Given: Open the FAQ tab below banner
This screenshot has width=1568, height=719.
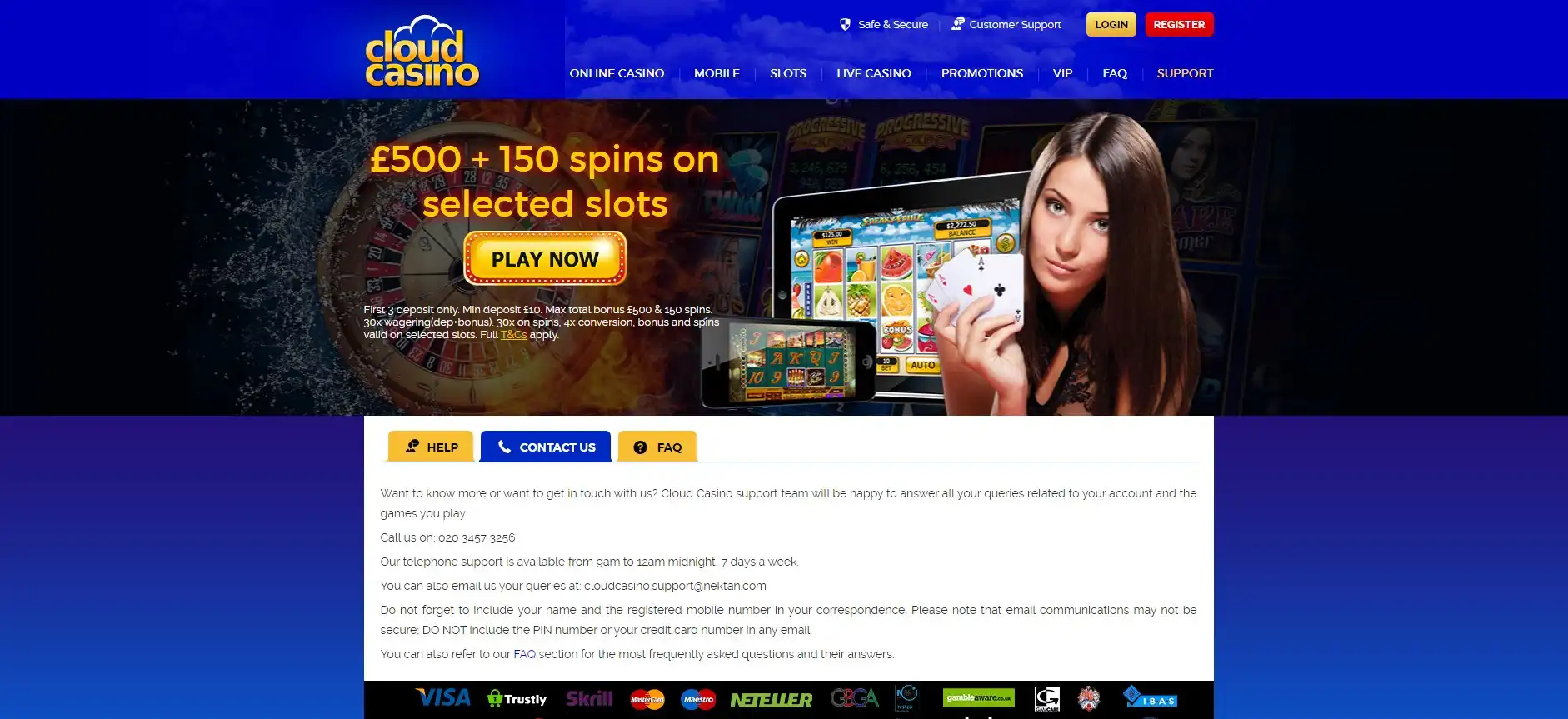Looking at the screenshot, I should (x=657, y=447).
